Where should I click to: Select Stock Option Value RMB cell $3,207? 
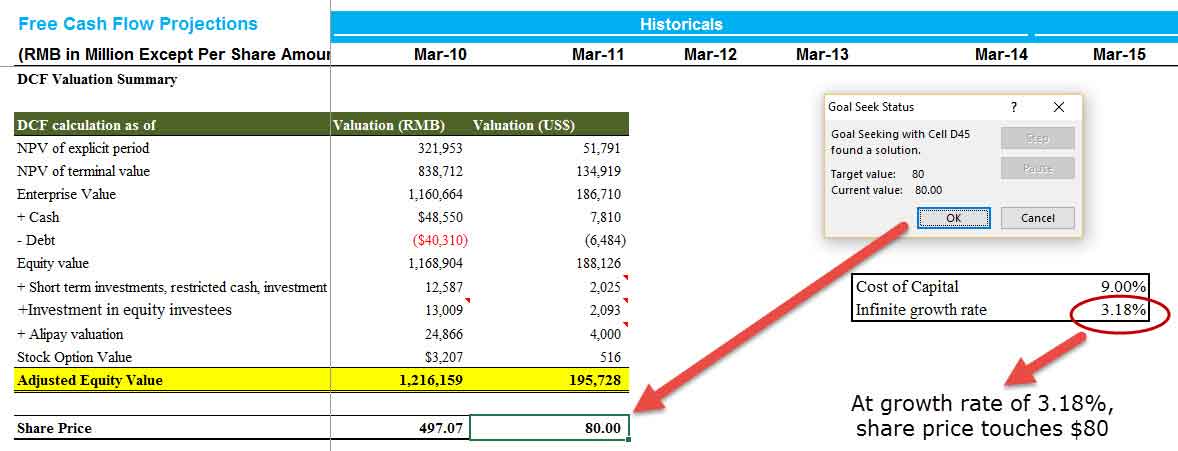click(x=444, y=357)
